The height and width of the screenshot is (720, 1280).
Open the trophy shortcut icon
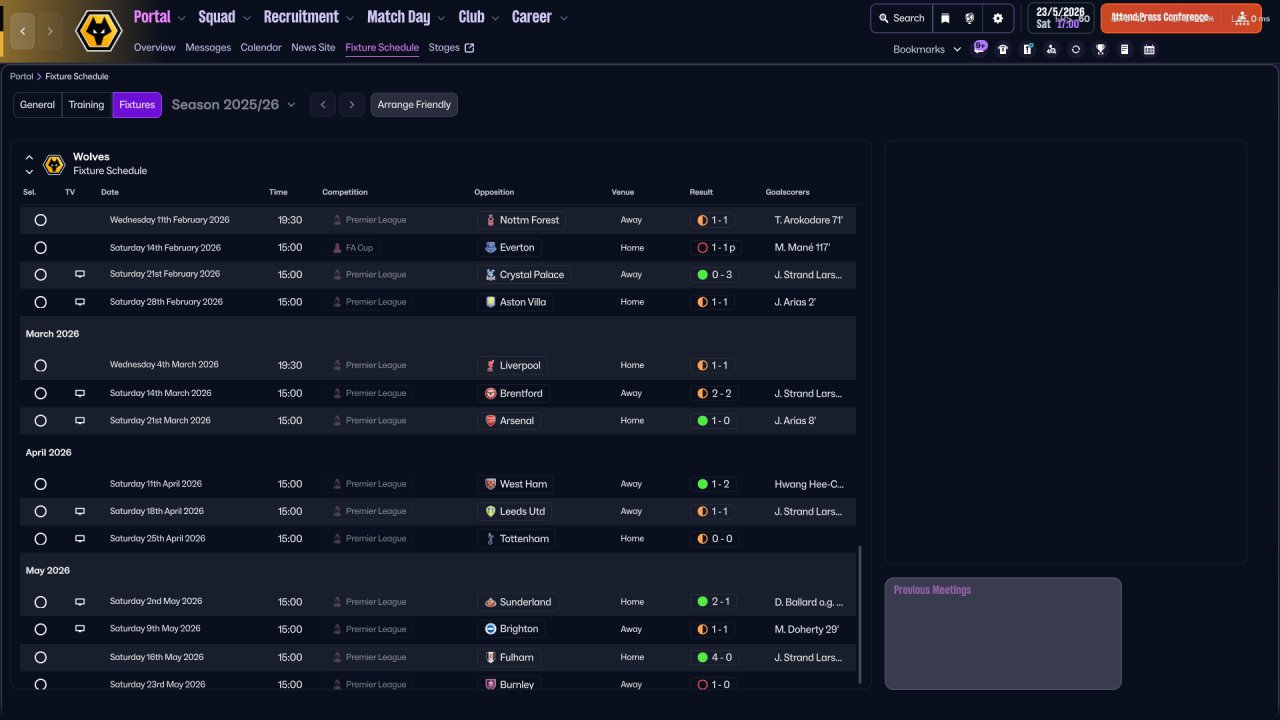click(x=1100, y=49)
